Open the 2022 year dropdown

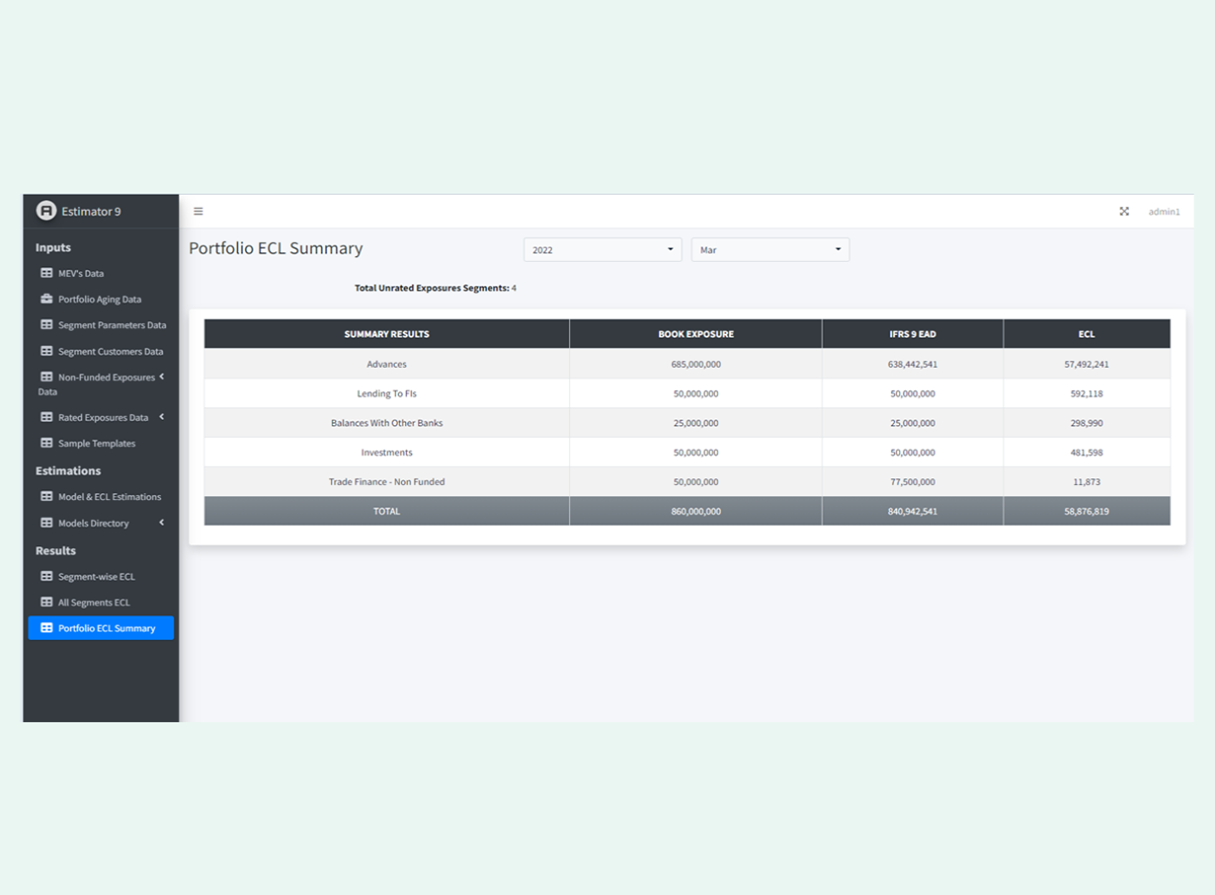pyautogui.click(x=602, y=250)
